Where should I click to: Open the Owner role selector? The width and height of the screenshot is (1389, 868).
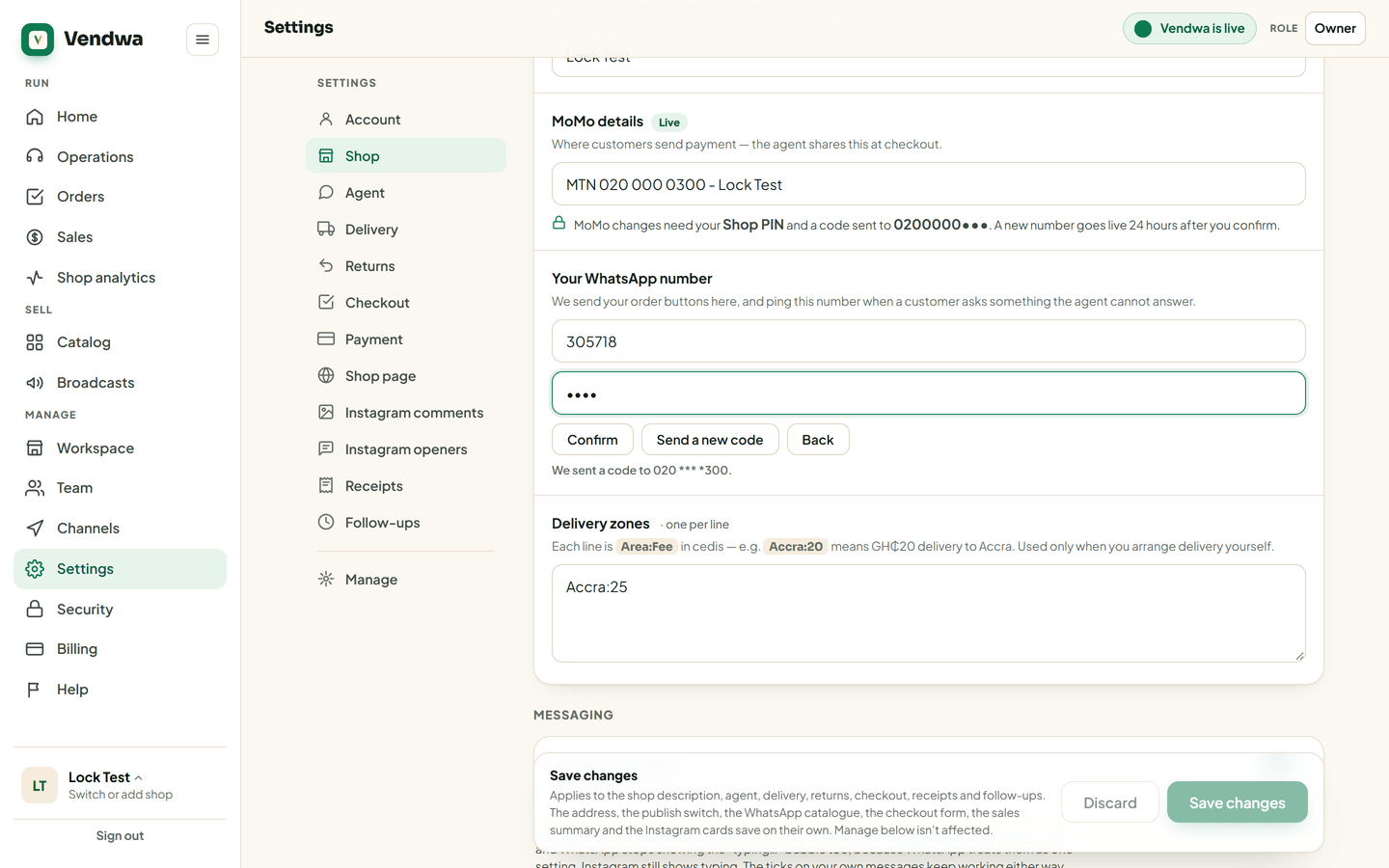click(x=1335, y=28)
